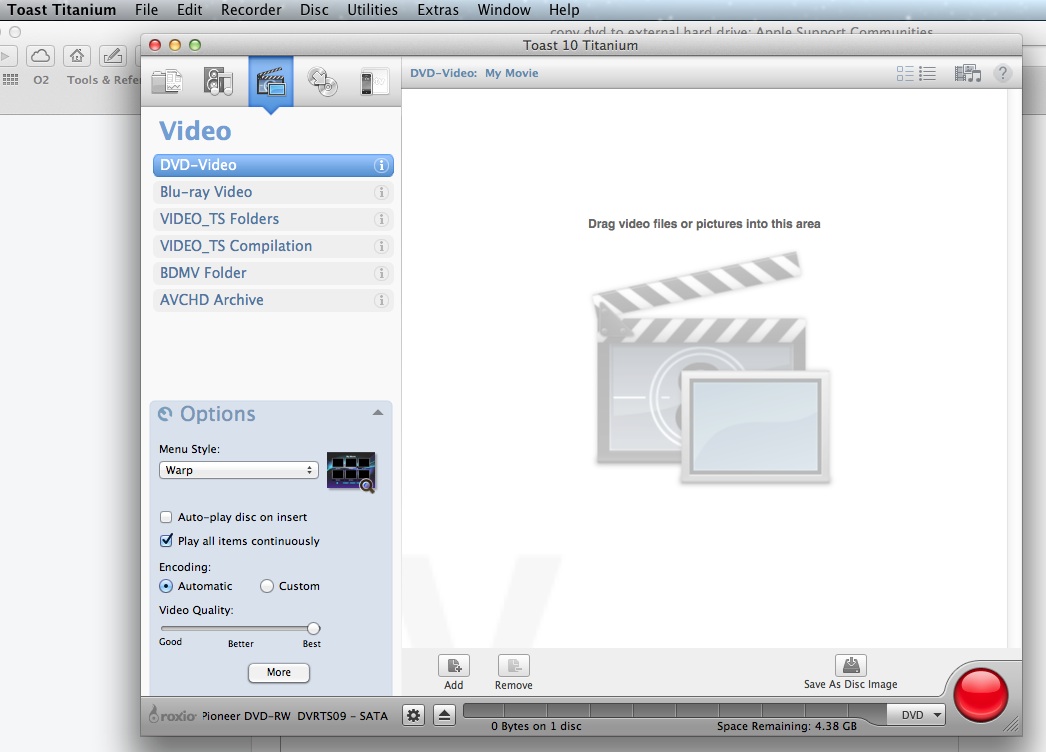Select the Custom encoding radio button
This screenshot has height=752, width=1046.
[x=267, y=586]
